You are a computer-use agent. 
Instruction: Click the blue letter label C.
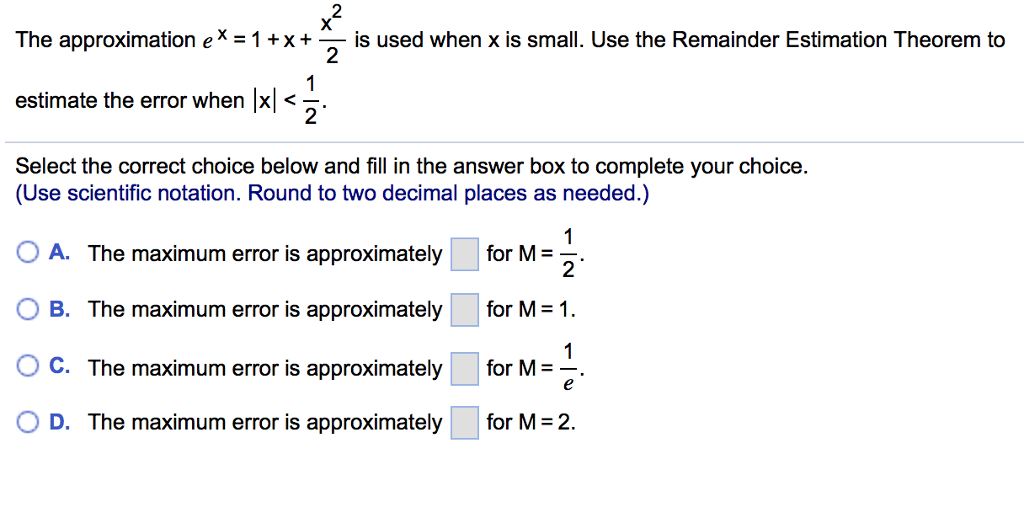tap(60, 367)
